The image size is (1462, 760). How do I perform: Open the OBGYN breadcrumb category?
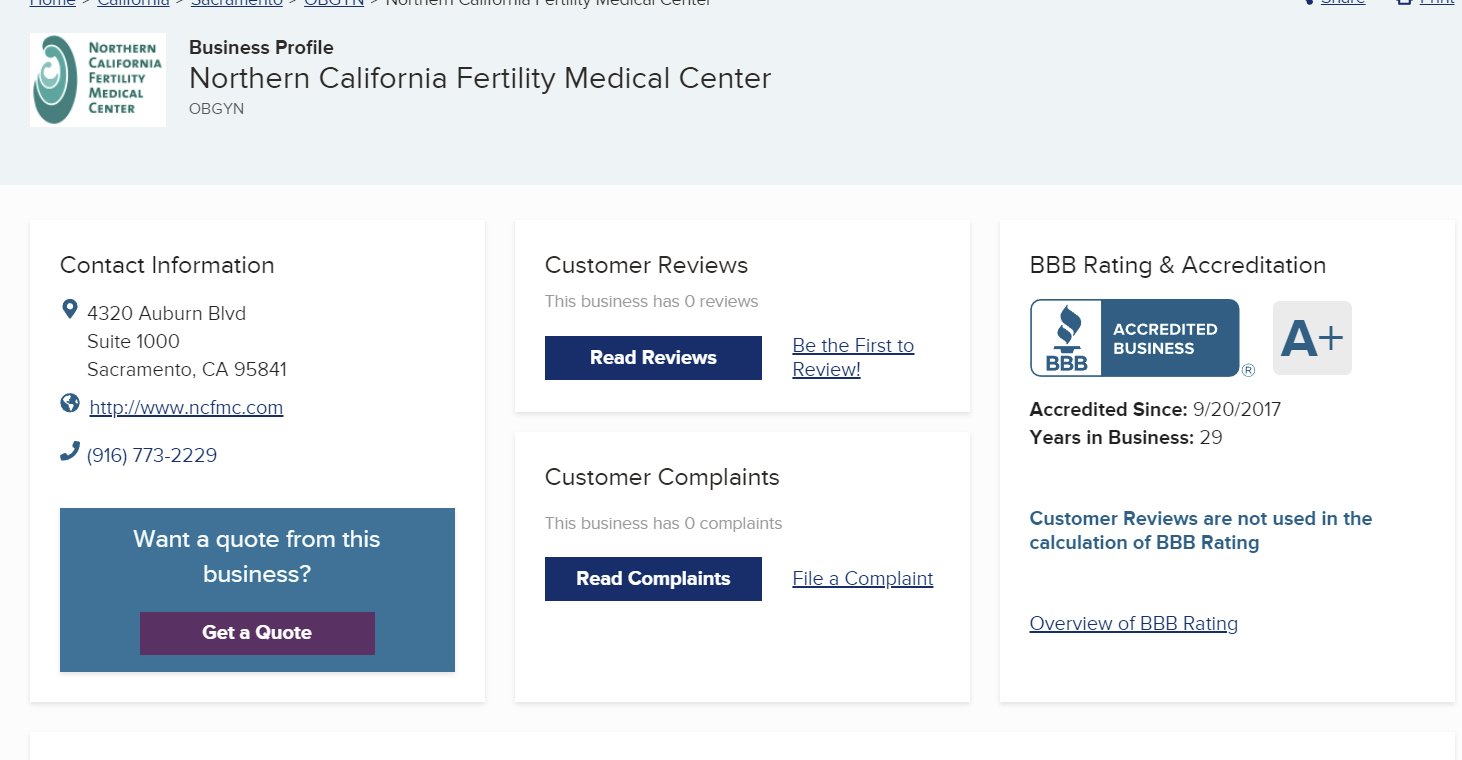click(333, 3)
